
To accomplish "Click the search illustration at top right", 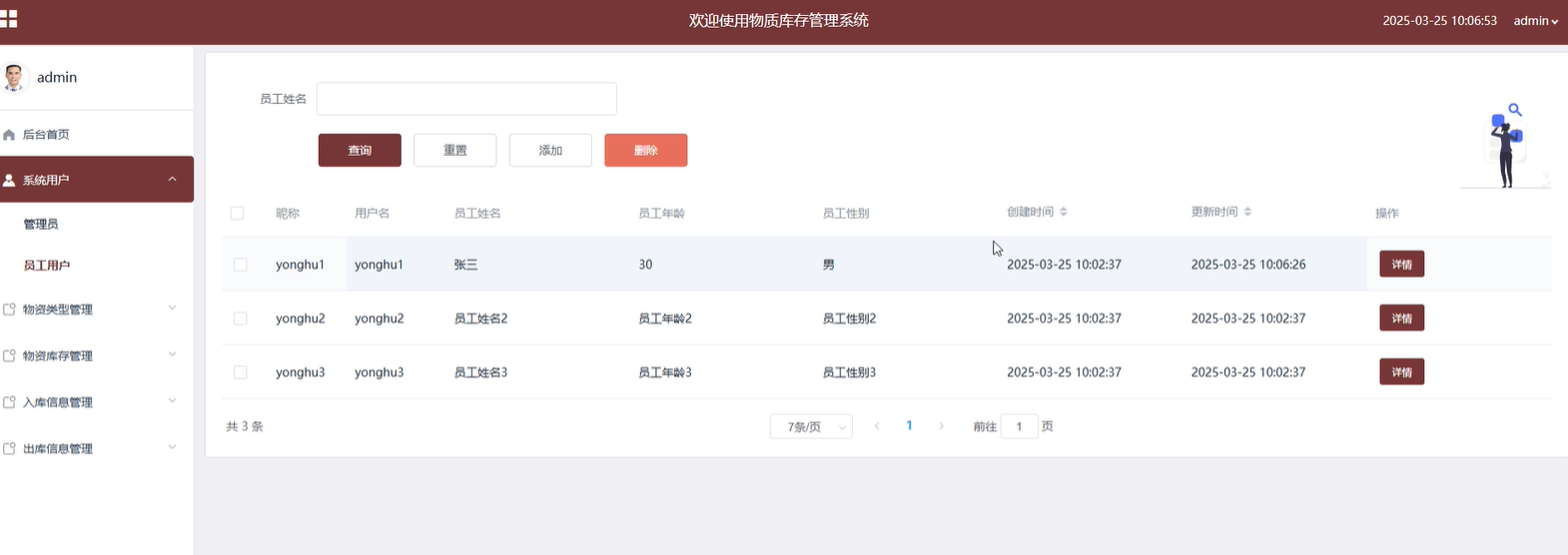I will tap(1505, 145).
